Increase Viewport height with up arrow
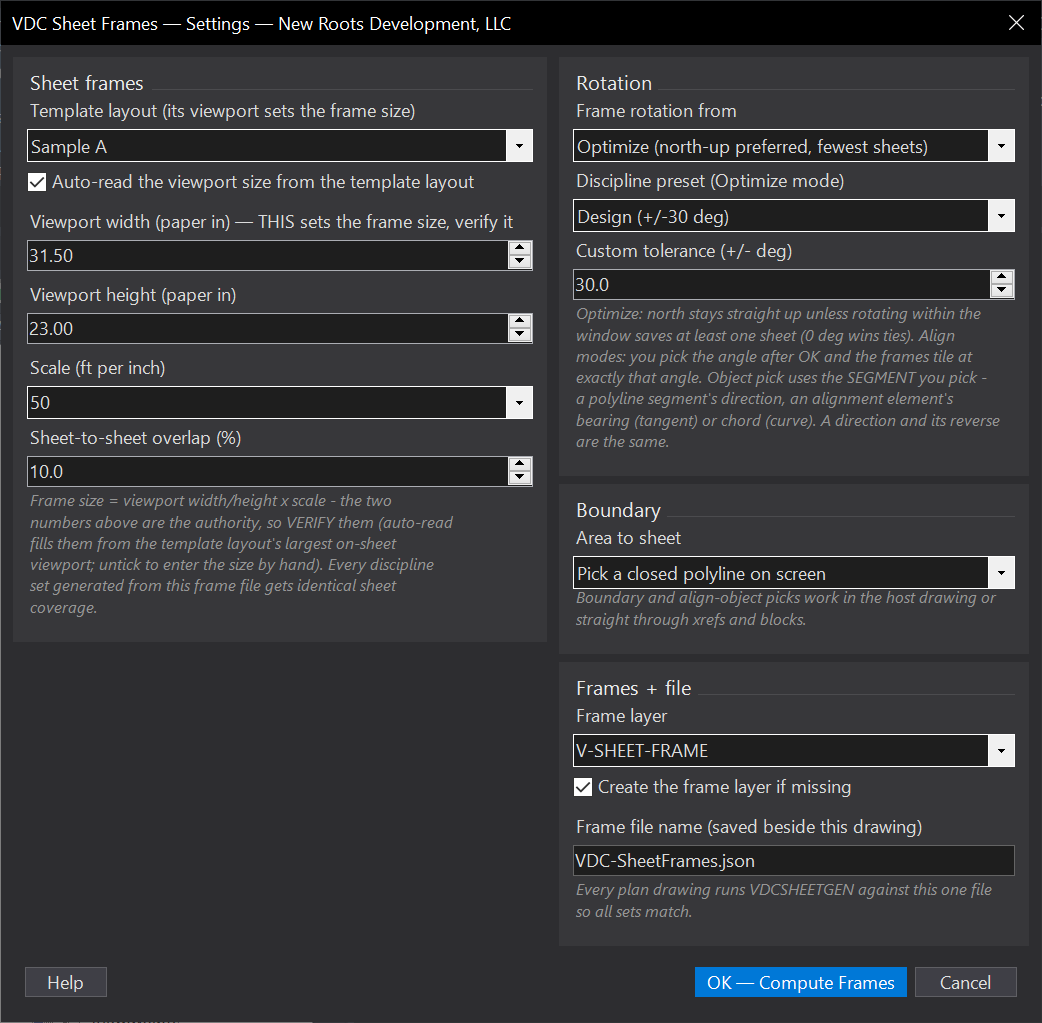 (x=520, y=322)
